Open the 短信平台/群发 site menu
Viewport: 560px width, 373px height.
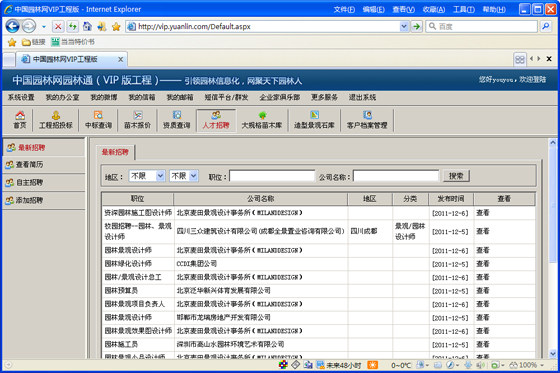tap(226, 97)
